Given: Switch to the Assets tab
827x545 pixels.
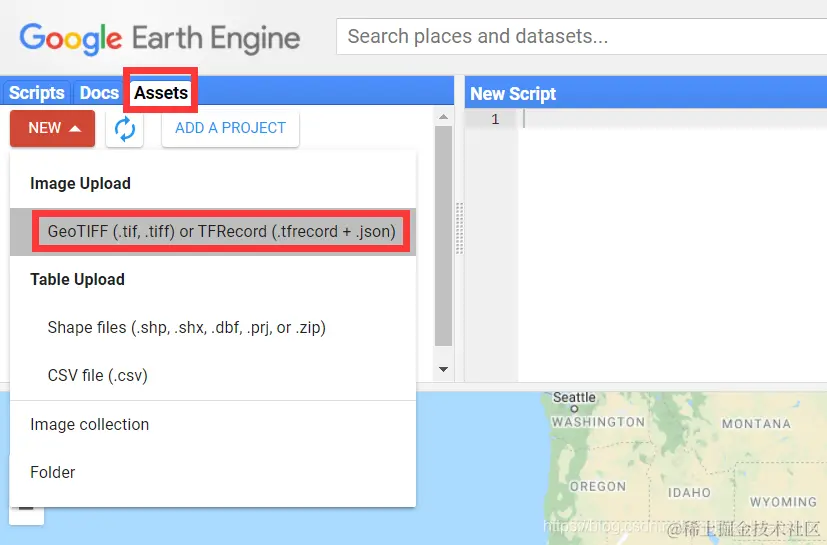Looking at the screenshot, I should click(161, 93).
